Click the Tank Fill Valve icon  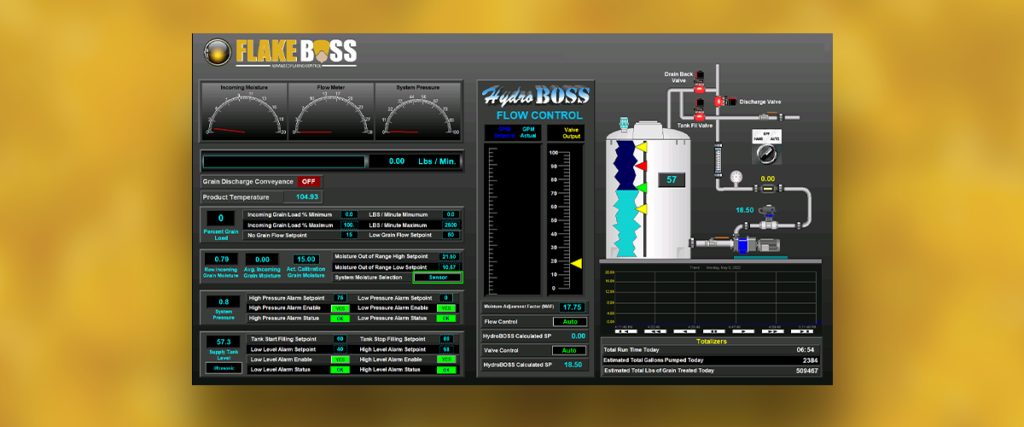click(x=699, y=110)
